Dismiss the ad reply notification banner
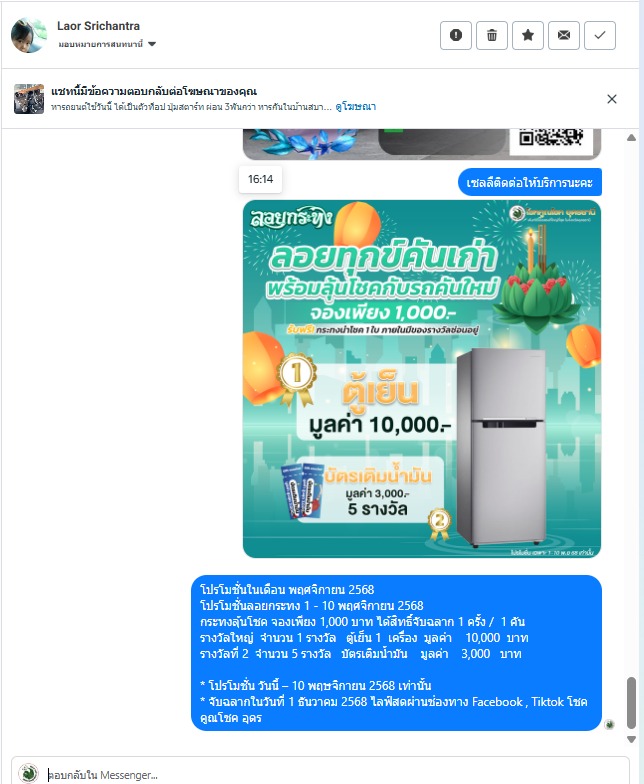The height and width of the screenshot is (784, 644). pyautogui.click(x=612, y=99)
